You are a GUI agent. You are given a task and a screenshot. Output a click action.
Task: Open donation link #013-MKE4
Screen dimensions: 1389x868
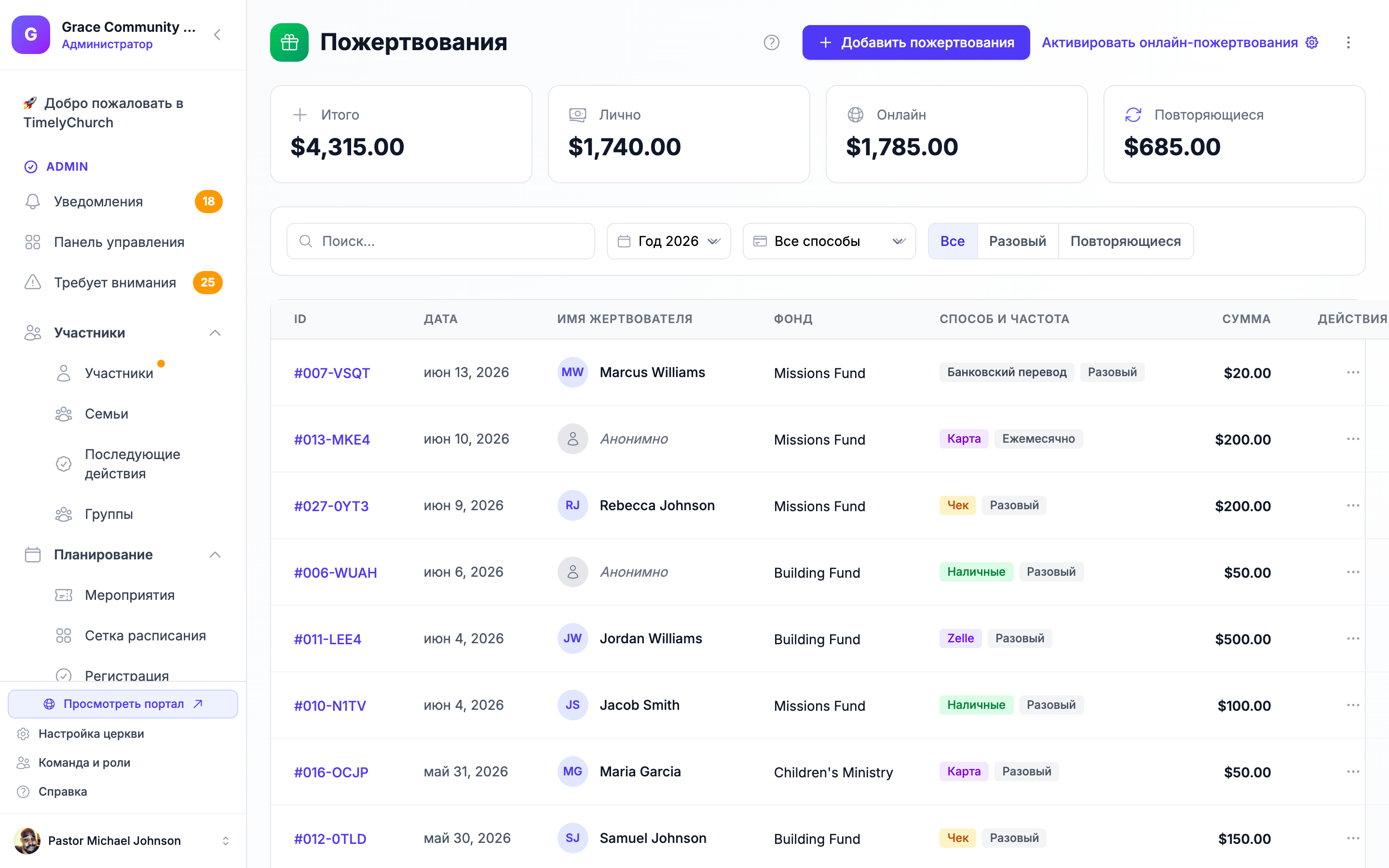tap(332, 440)
